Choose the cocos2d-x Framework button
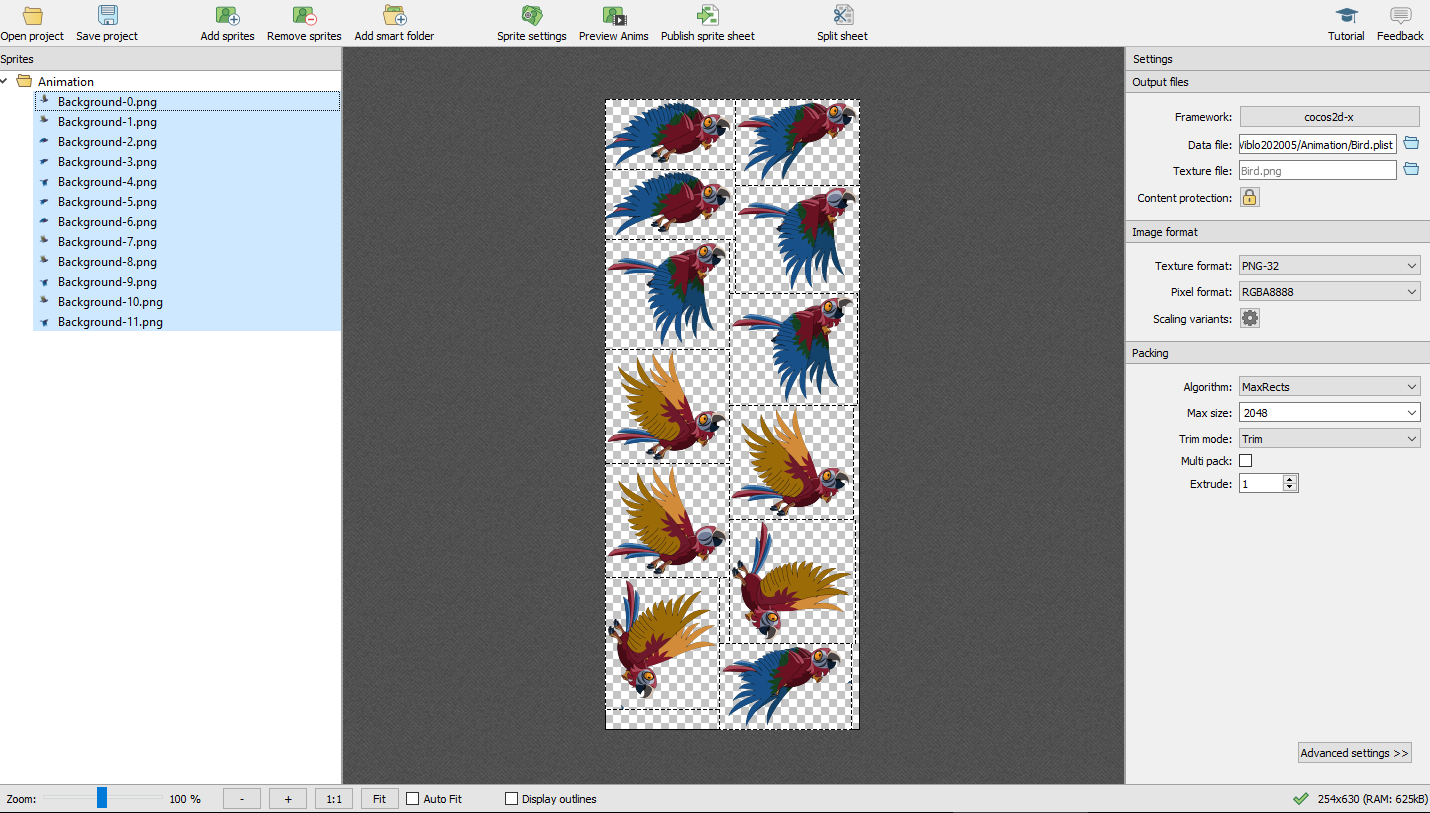The height and width of the screenshot is (813, 1430). point(1329,117)
